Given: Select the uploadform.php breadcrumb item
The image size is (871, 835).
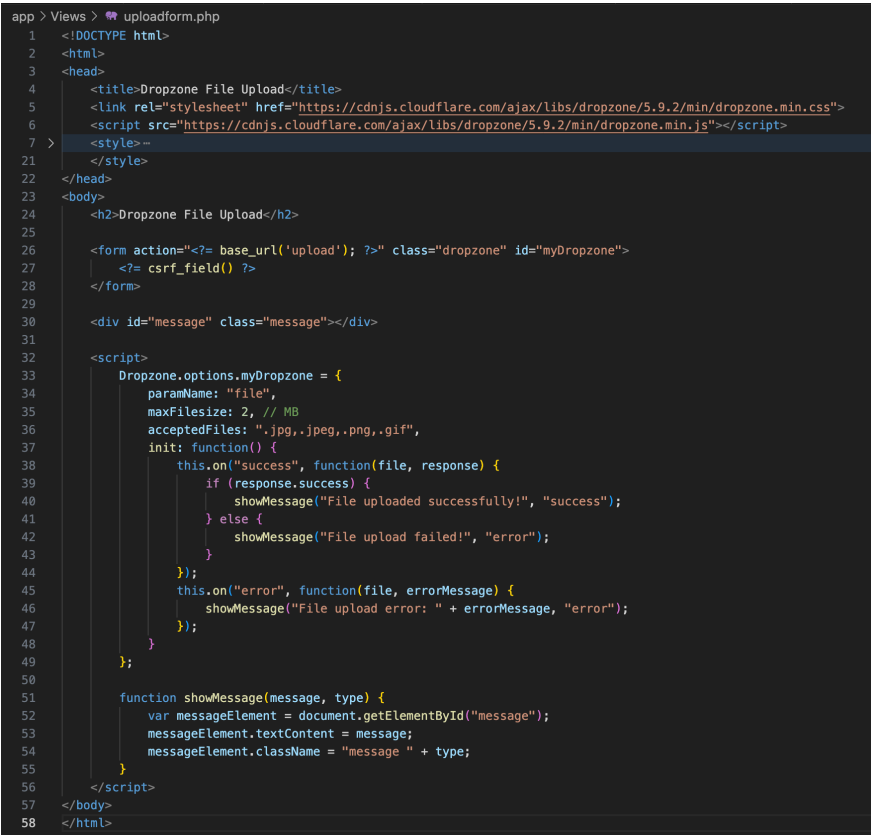Looking at the screenshot, I should pos(171,16).
